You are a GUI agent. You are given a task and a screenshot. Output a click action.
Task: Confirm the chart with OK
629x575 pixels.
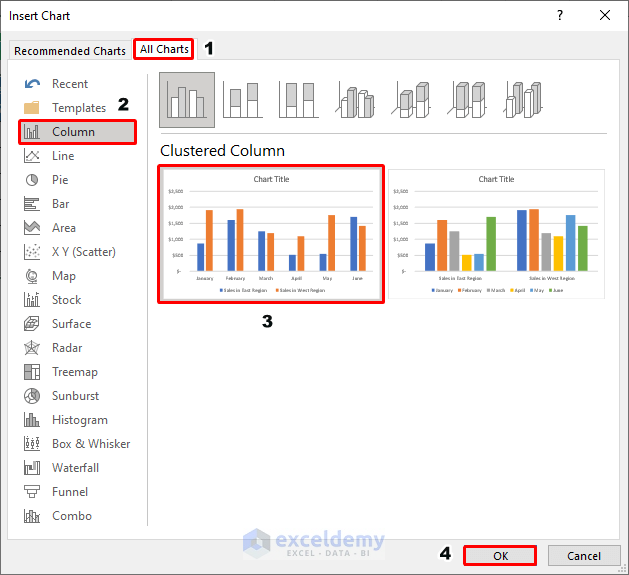500,556
